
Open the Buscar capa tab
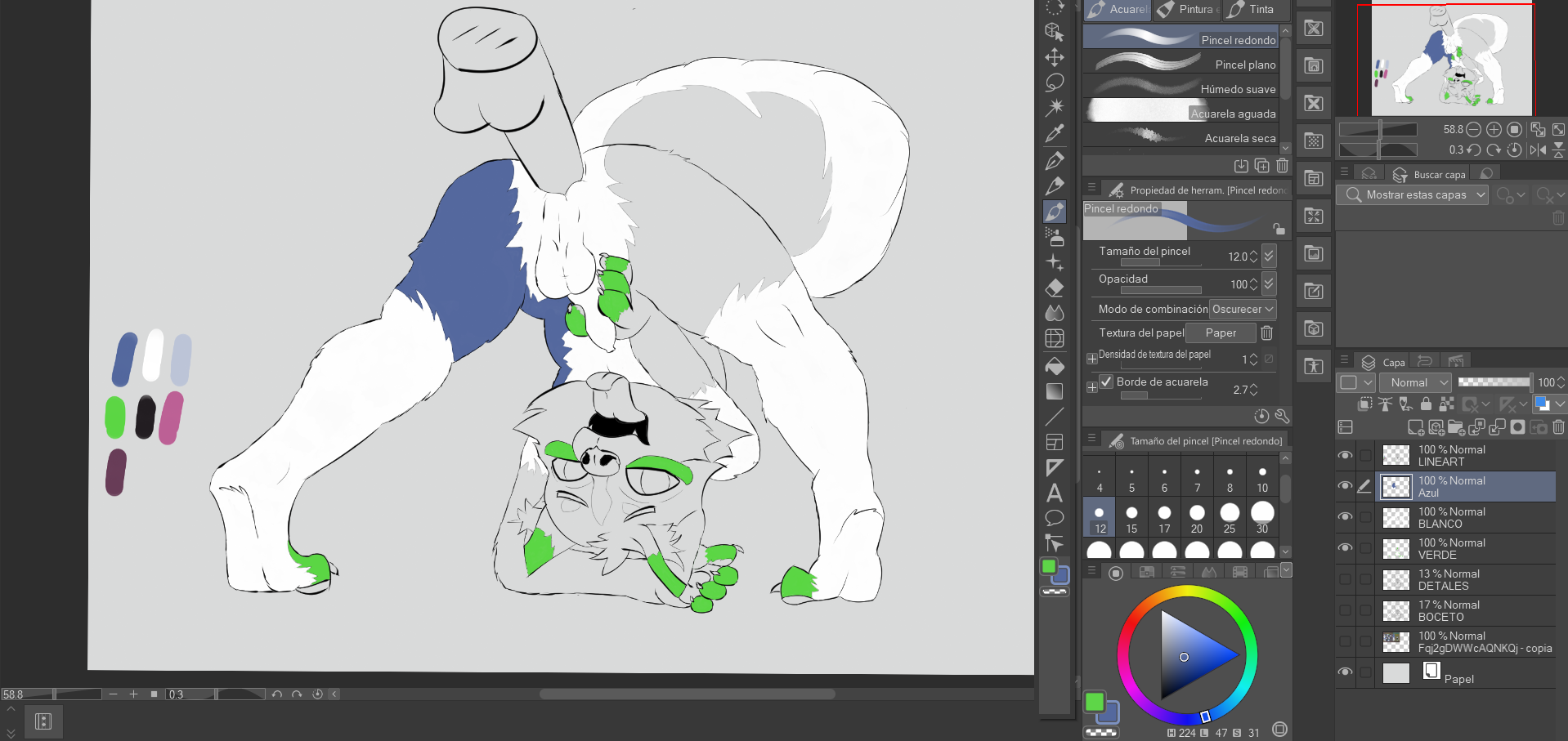[x=1430, y=174]
